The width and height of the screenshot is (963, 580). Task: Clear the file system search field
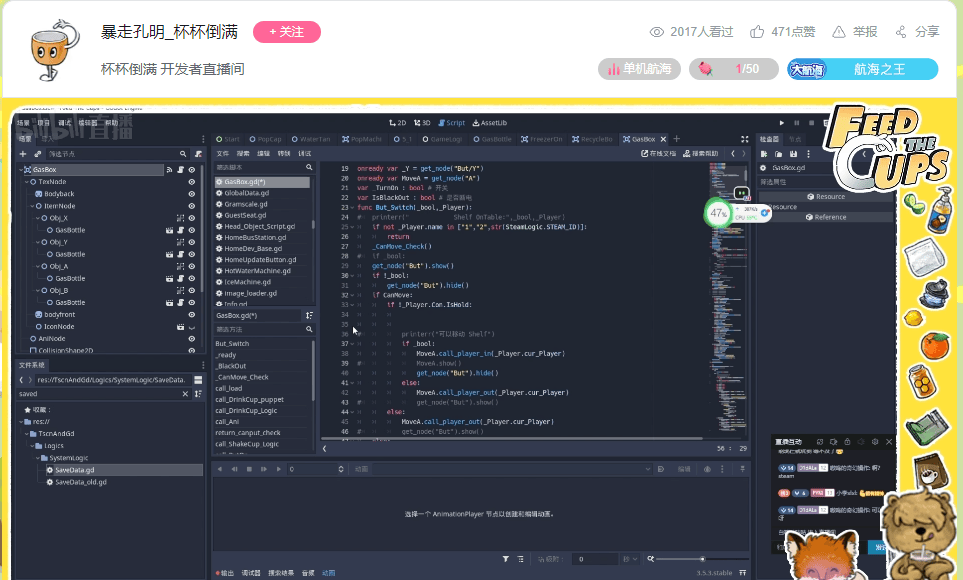(x=183, y=394)
